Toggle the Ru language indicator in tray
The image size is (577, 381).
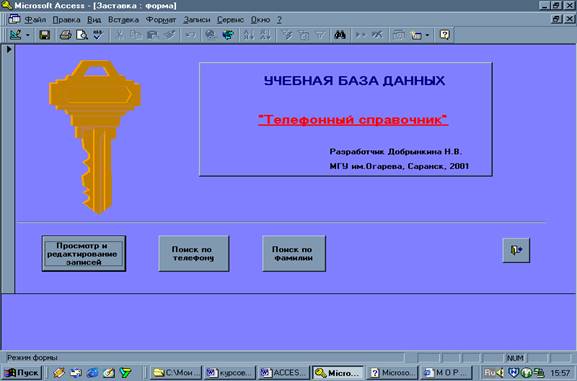click(489, 373)
